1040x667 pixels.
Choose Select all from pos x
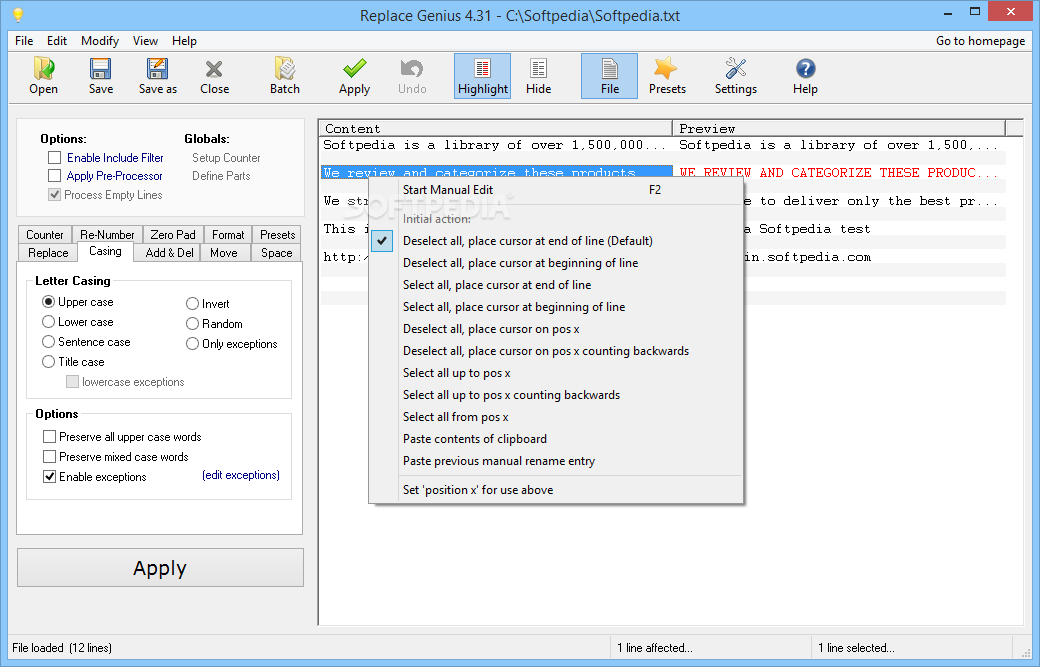[x=556, y=416]
